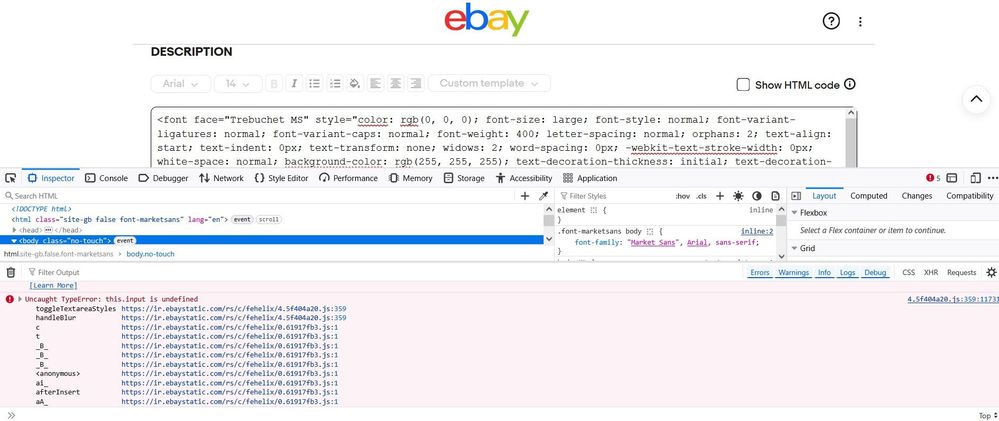Toggle Errors console filter
Image resolution: width=999 pixels, height=421 pixels.
pos(759,273)
